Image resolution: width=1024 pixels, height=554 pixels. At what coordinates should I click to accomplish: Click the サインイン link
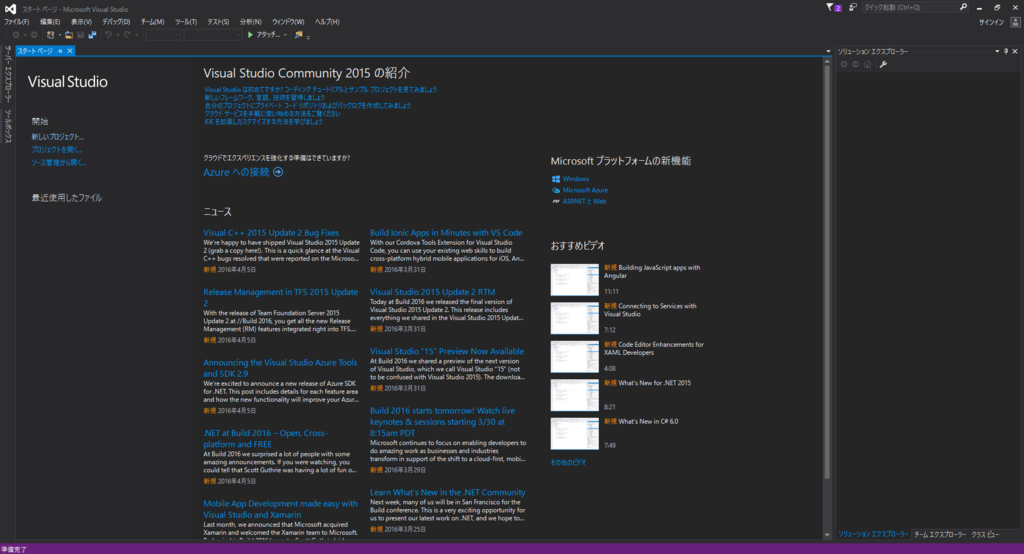pyautogui.click(x=991, y=22)
